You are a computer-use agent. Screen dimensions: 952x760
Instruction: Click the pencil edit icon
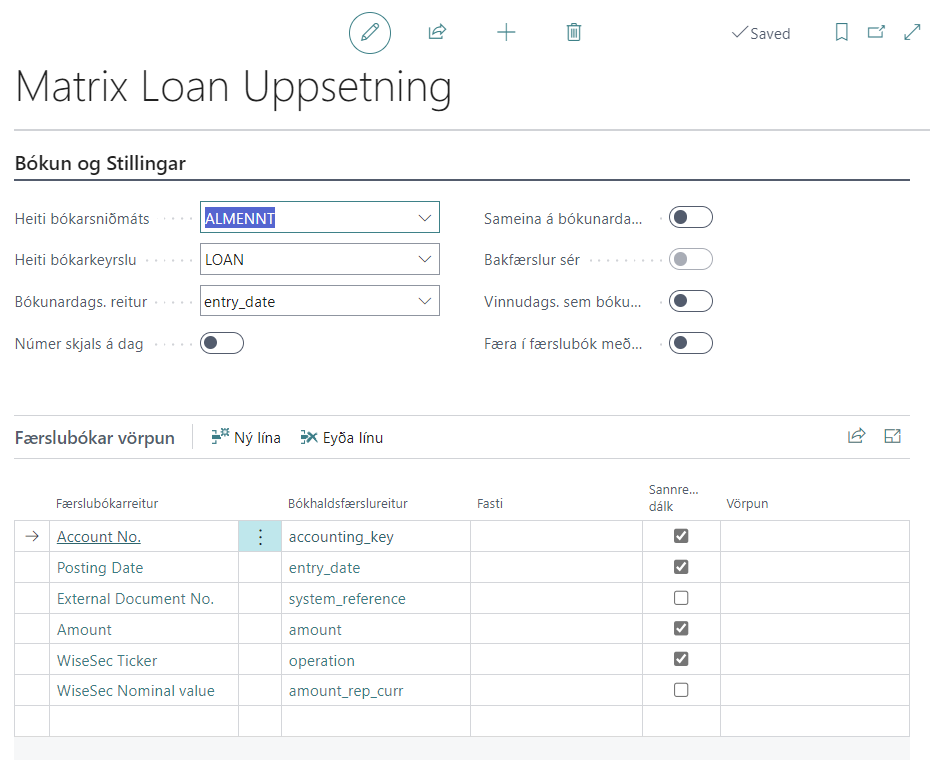tap(369, 33)
